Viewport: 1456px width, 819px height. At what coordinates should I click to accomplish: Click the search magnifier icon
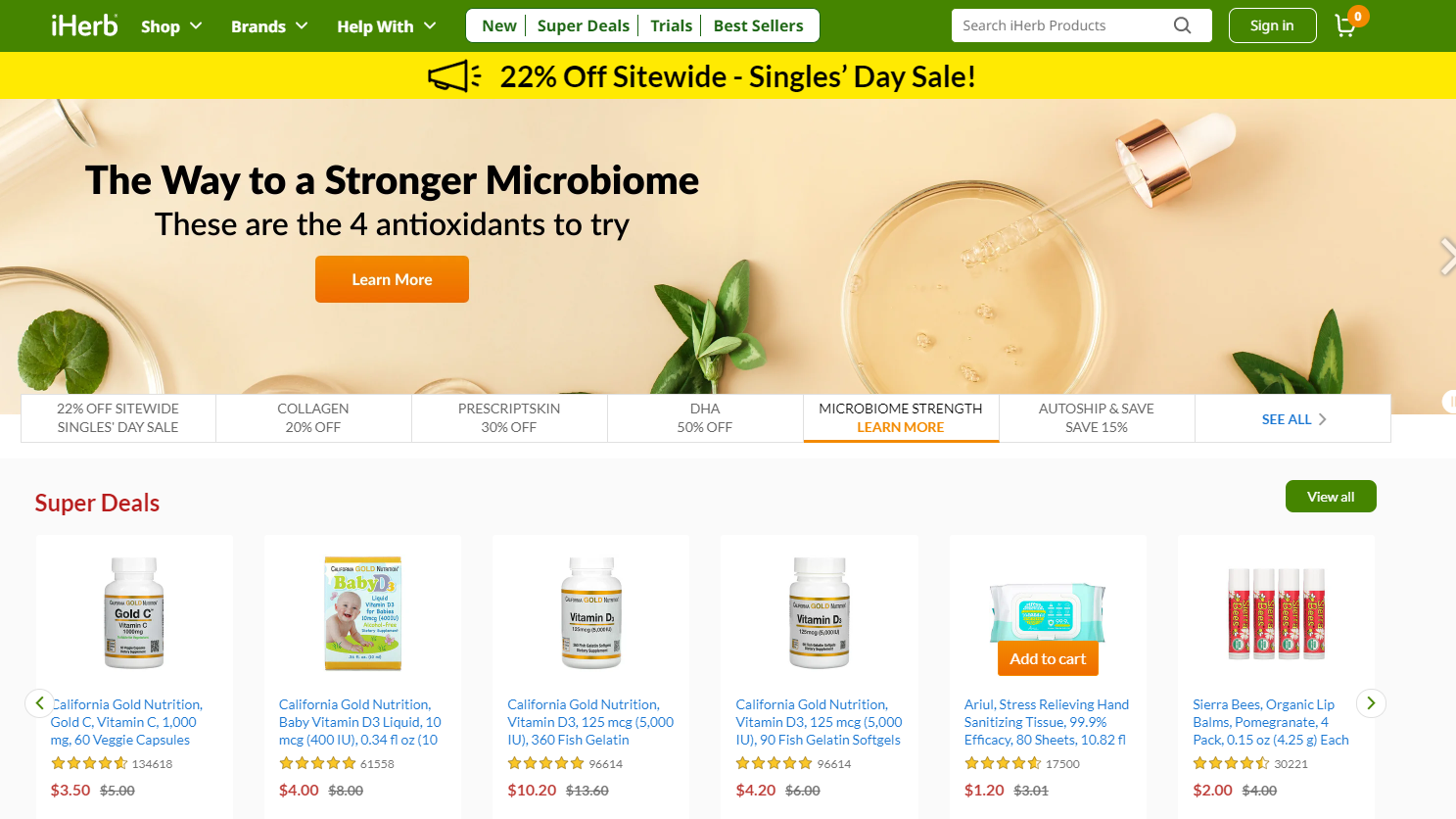[x=1183, y=25]
